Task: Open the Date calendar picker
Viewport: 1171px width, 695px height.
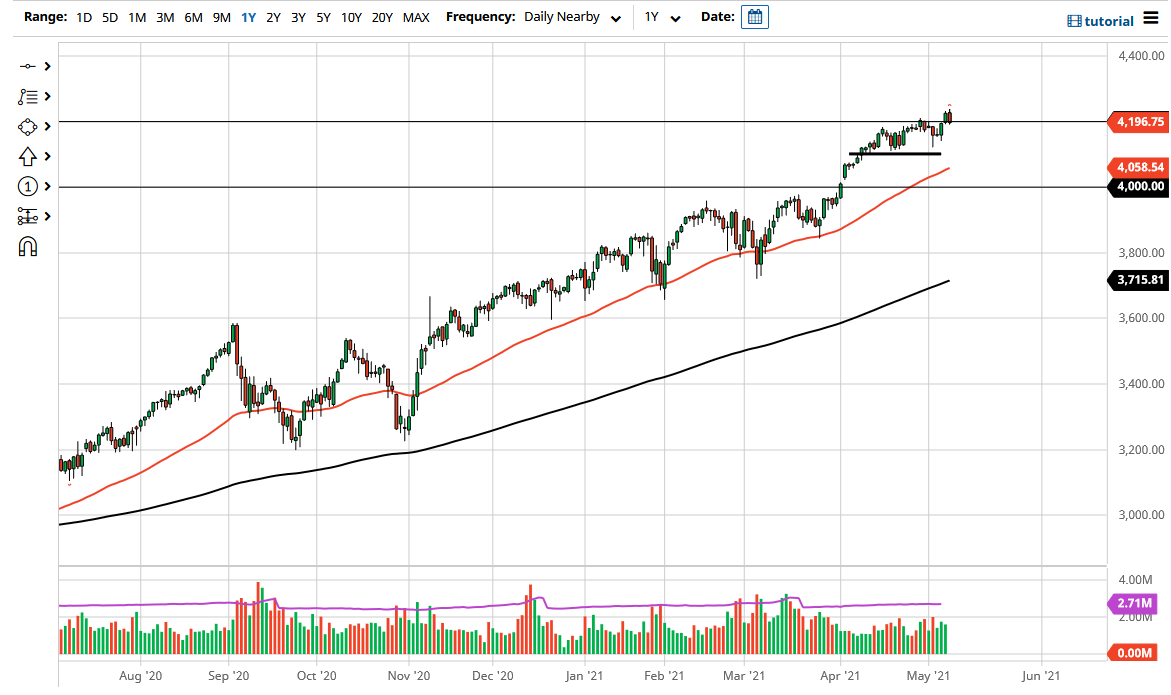Action: coord(755,17)
